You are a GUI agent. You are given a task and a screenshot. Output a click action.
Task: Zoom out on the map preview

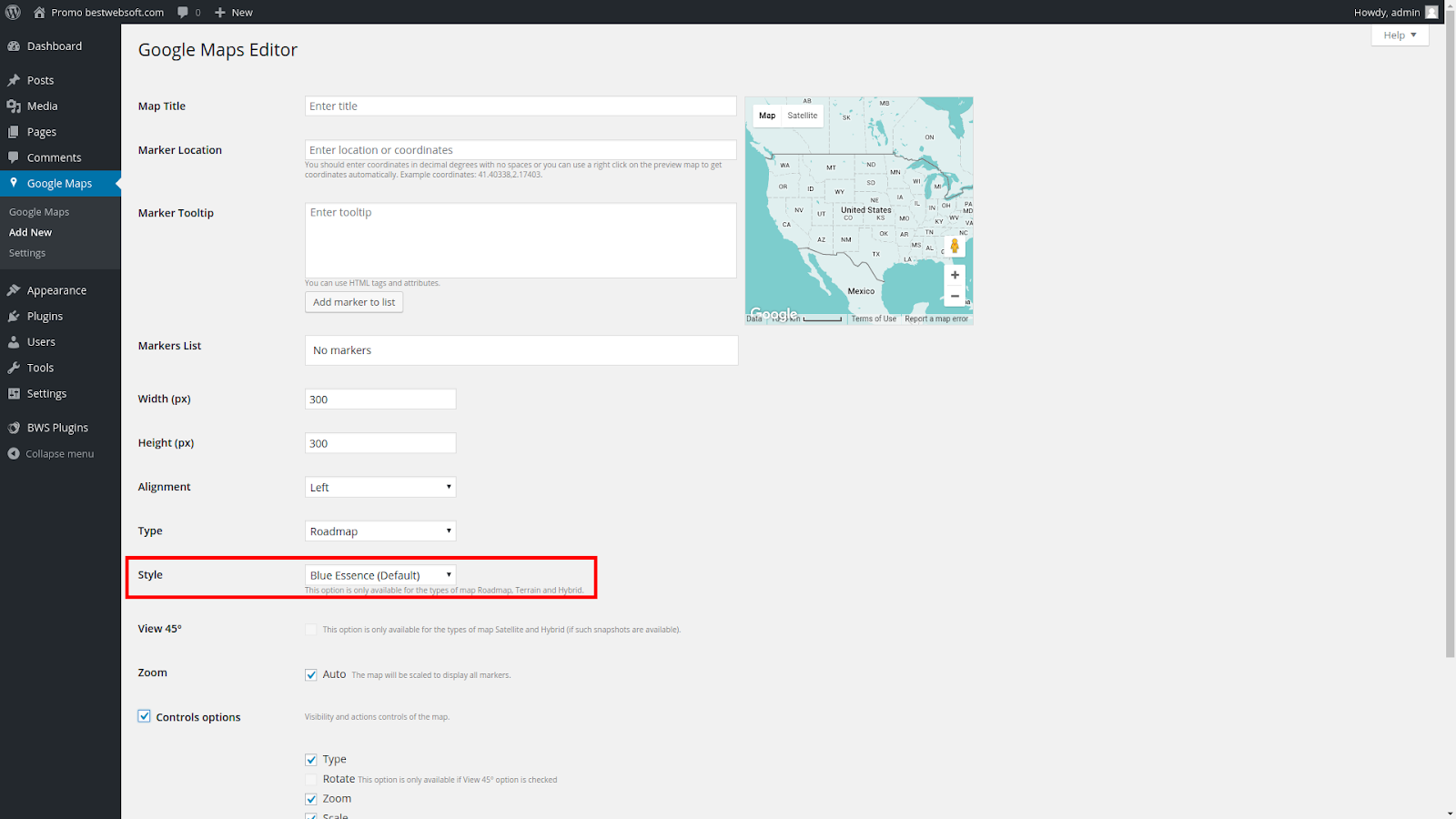955,296
